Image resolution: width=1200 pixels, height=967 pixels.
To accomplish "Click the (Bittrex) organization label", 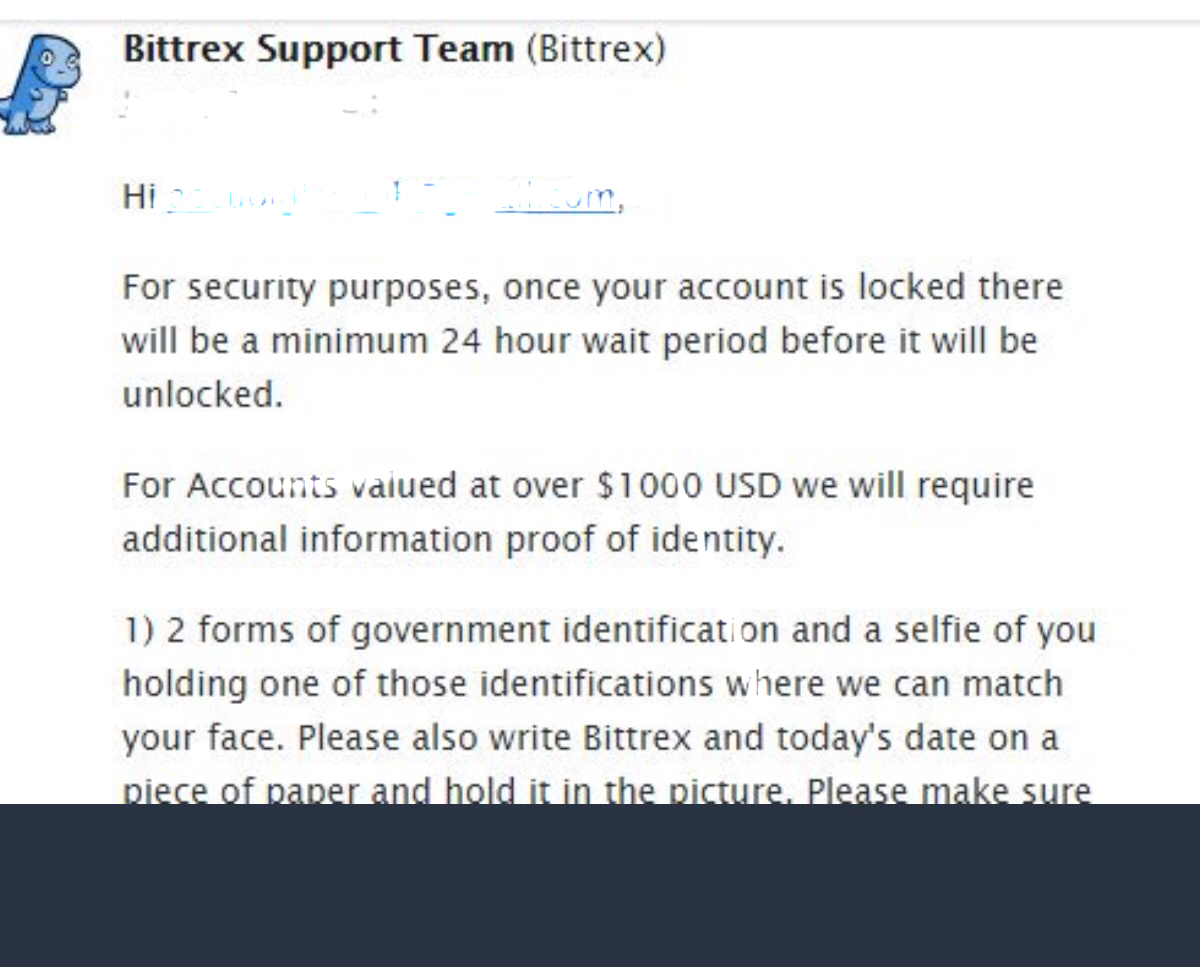I will coord(596,50).
